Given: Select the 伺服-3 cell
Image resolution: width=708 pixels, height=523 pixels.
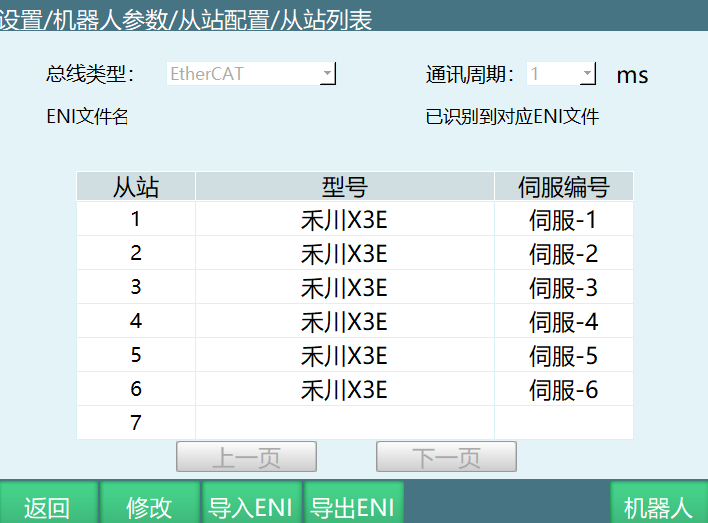Looking at the screenshot, I should (564, 287).
